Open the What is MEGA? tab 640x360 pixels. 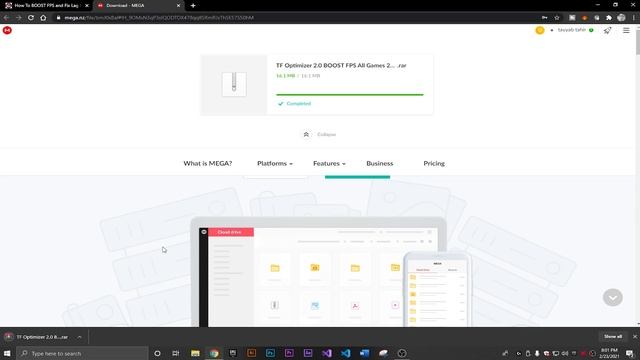click(208, 163)
